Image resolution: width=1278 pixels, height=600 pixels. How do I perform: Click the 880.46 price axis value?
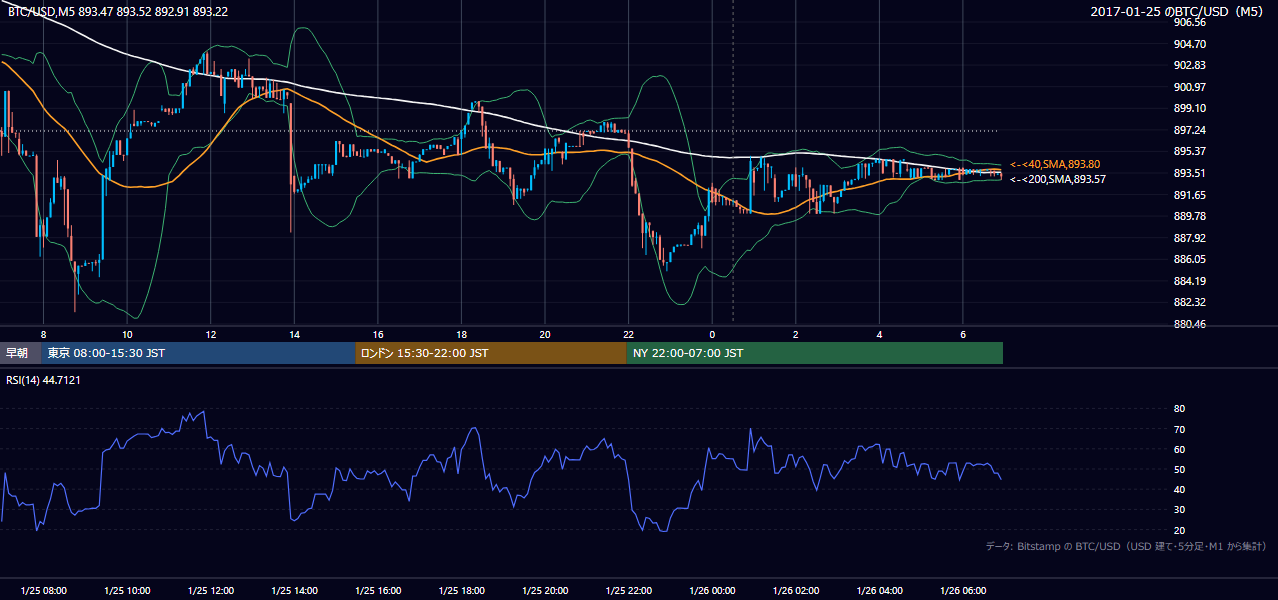click(1189, 324)
